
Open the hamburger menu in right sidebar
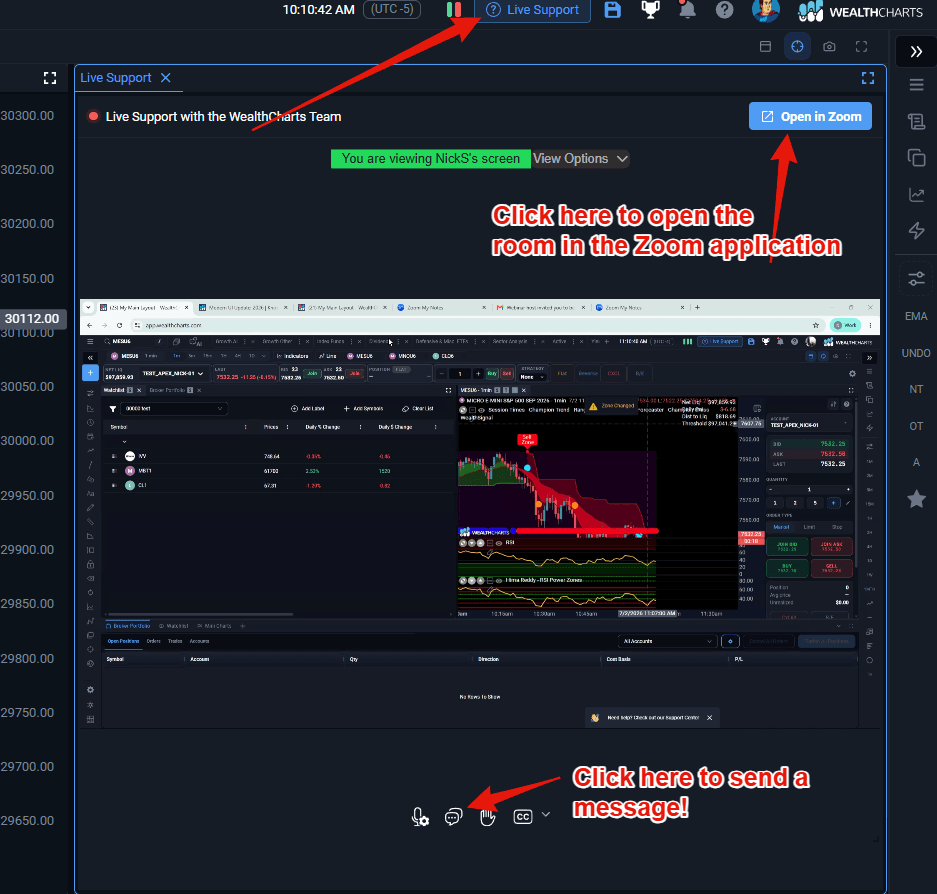point(917,85)
